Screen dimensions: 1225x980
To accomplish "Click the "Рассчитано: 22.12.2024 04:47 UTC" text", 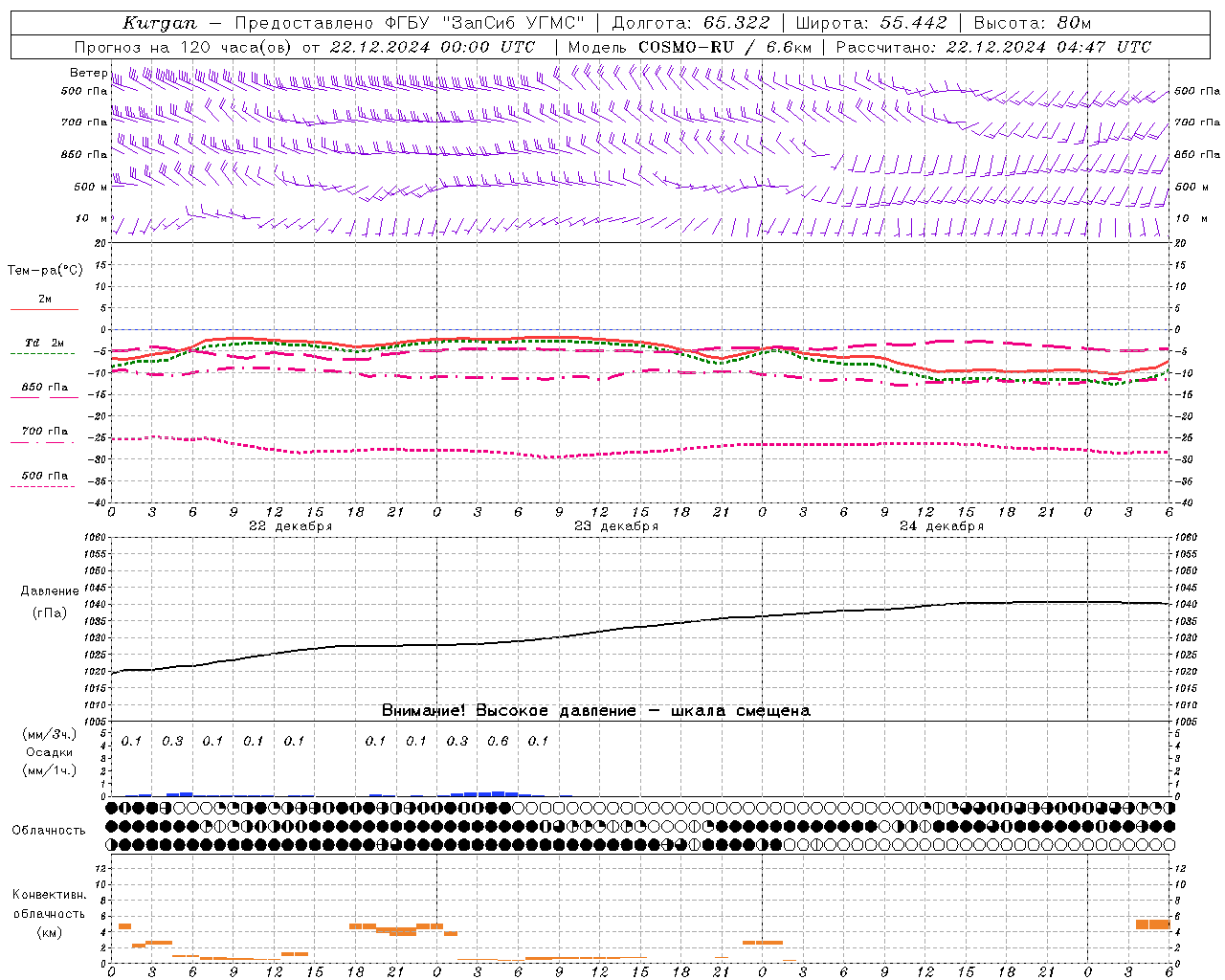I will (993, 47).
